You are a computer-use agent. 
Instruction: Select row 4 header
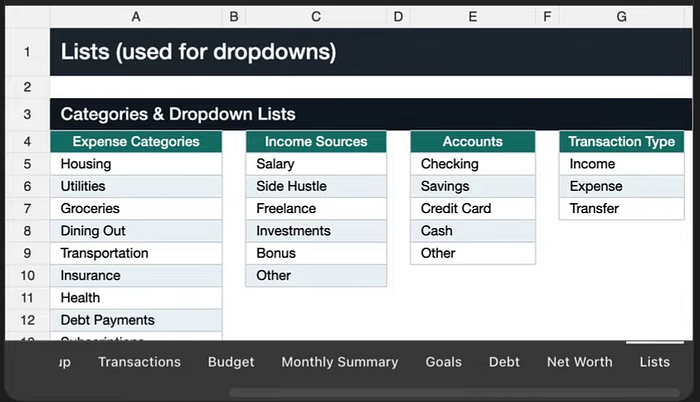[x=27, y=142]
